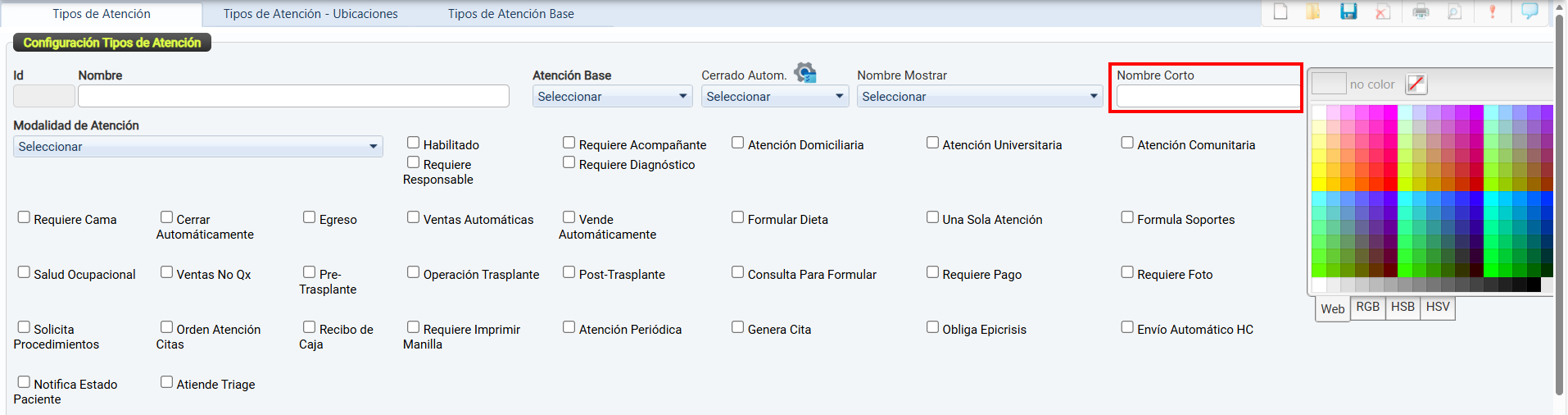Click the delete record red X icon
The image size is (1568, 415).
(1383, 11)
